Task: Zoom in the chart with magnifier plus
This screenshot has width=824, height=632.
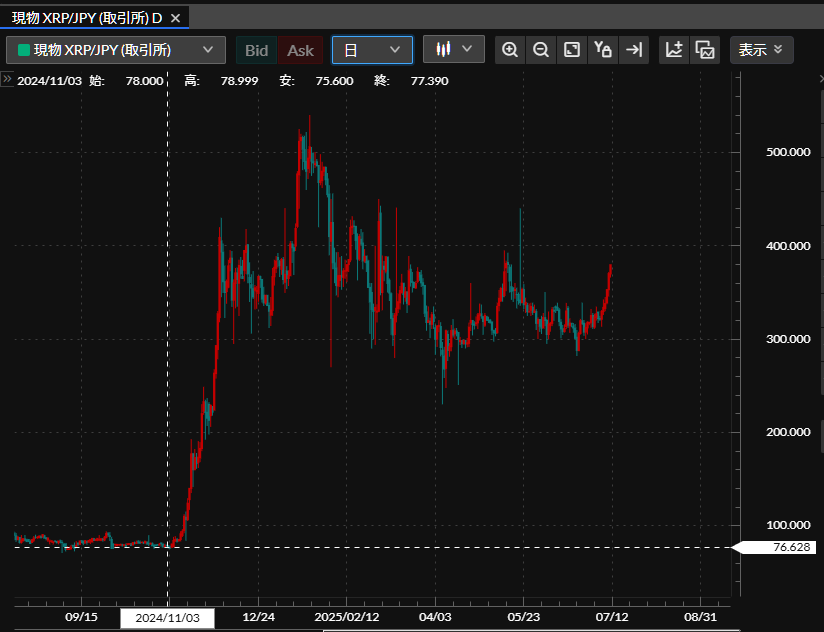Action: 510,50
